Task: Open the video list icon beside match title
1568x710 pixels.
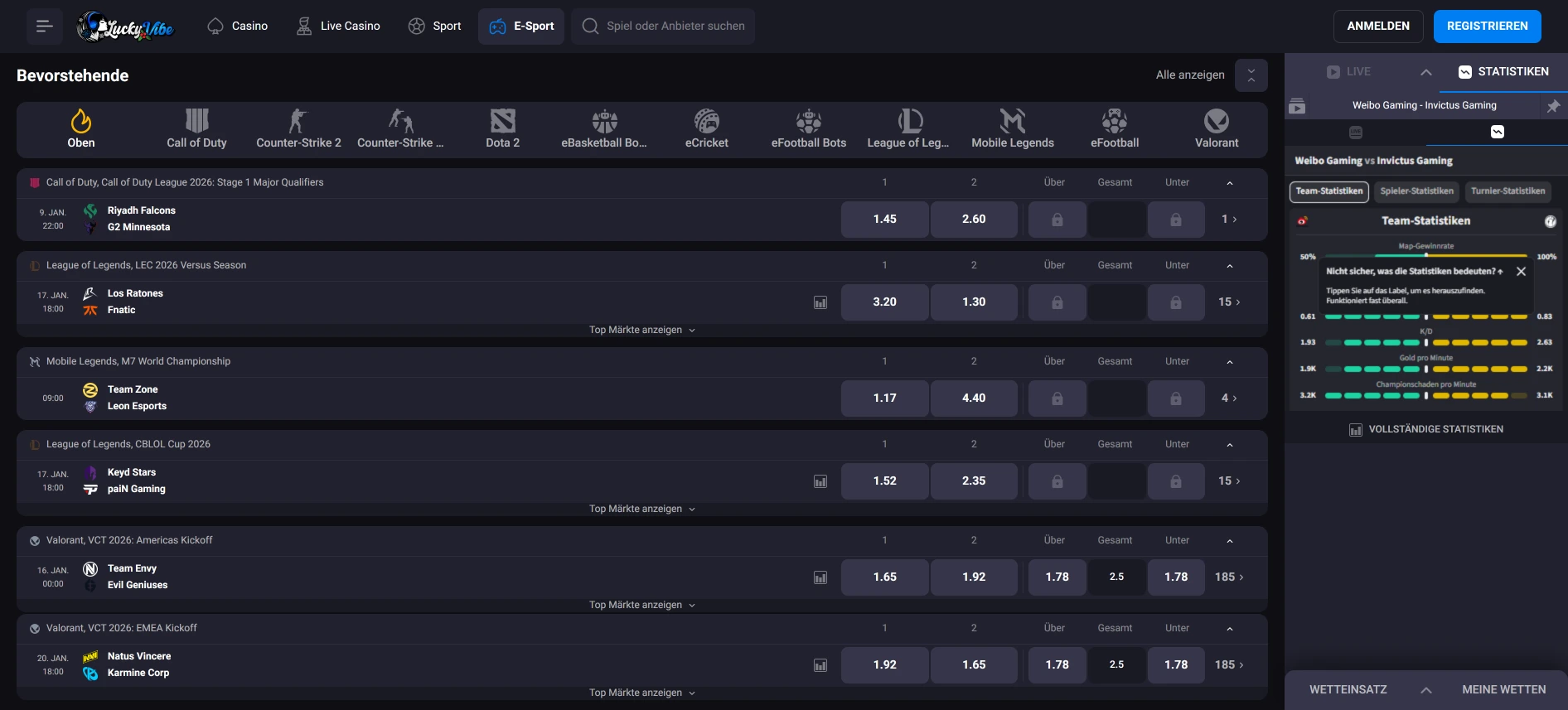Action: click(x=1297, y=106)
